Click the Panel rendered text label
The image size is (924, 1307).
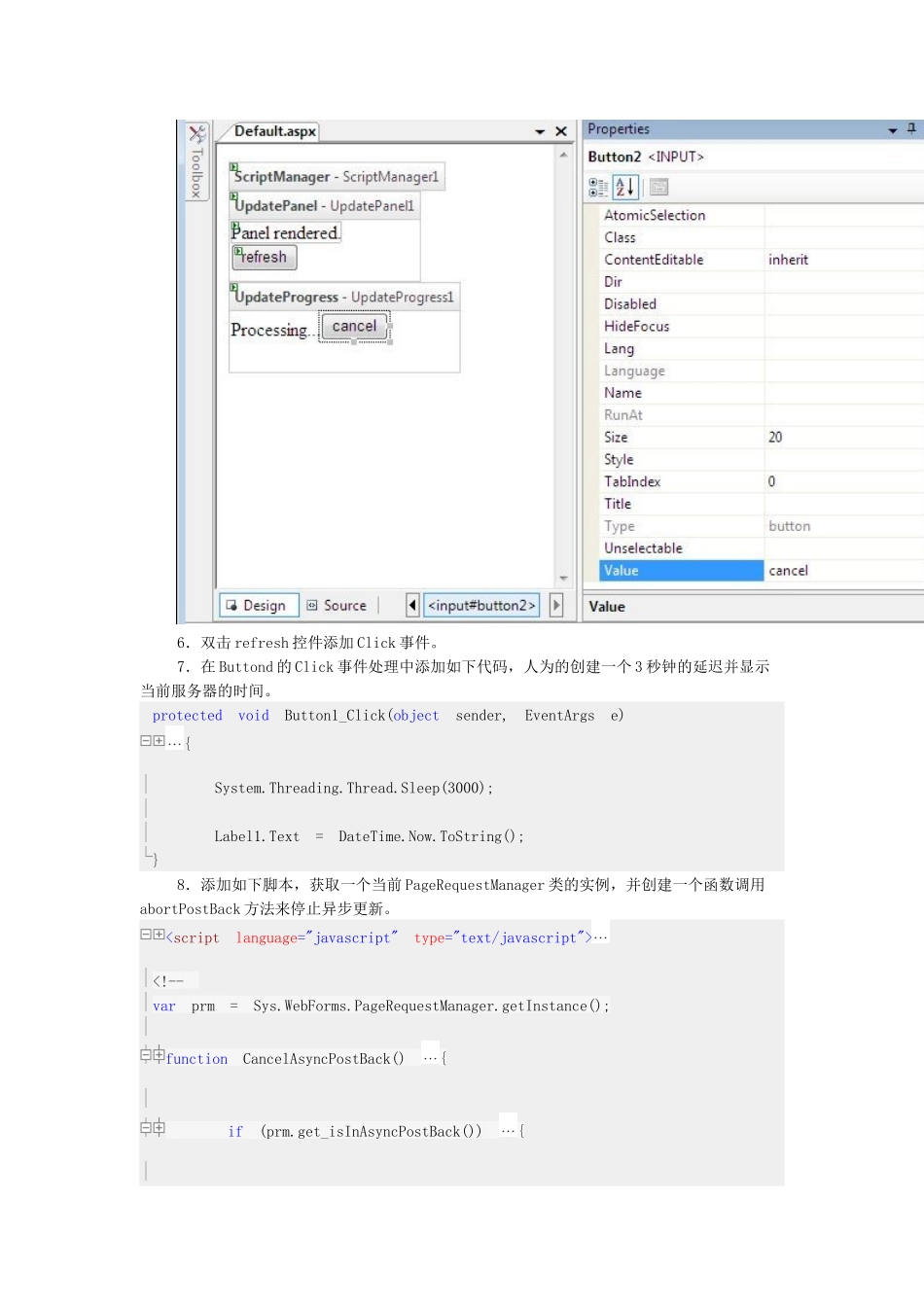[285, 232]
